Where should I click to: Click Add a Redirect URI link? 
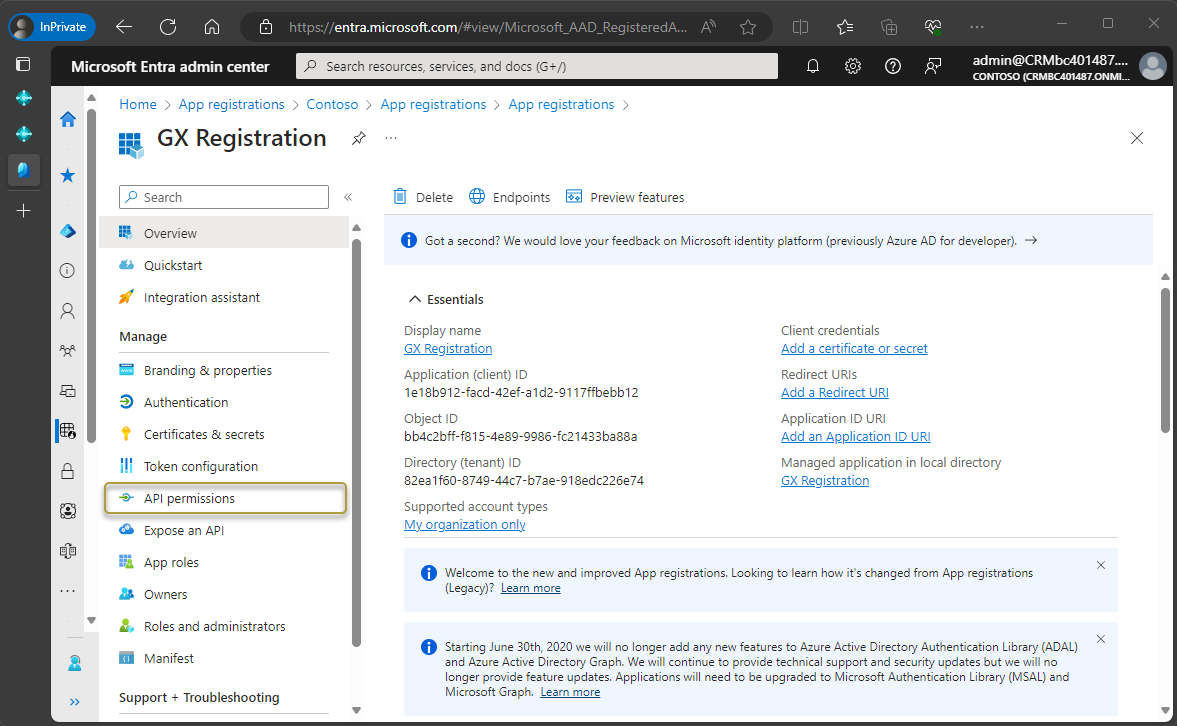(834, 393)
